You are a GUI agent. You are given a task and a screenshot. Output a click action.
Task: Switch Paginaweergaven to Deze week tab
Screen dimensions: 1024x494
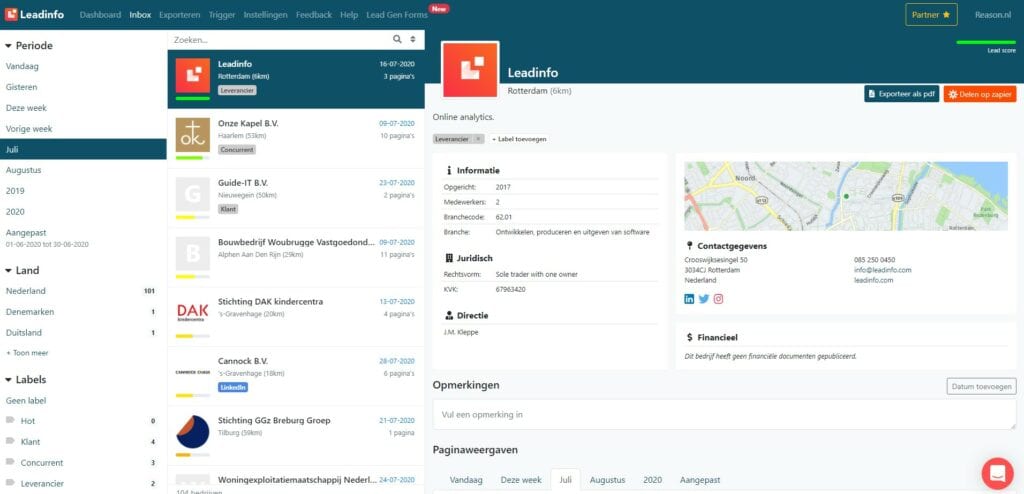pos(521,480)
